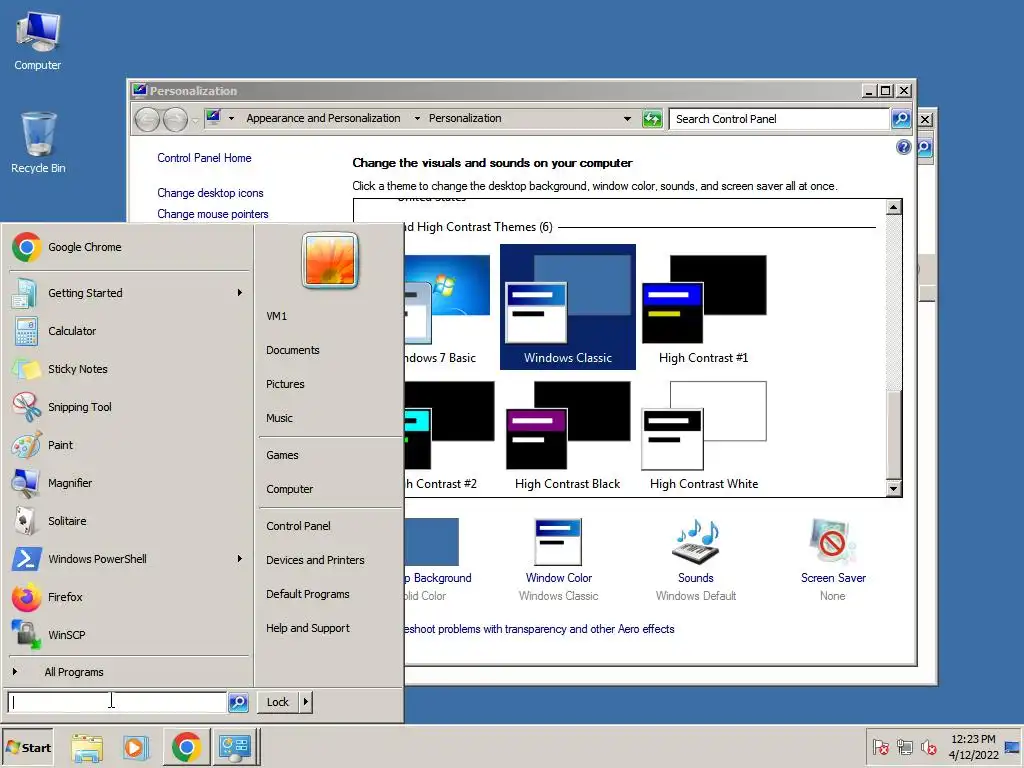The width and height of the screenshot is (1024, 768).
Task: Select High Contrast White theme
Action: point(703,436)
